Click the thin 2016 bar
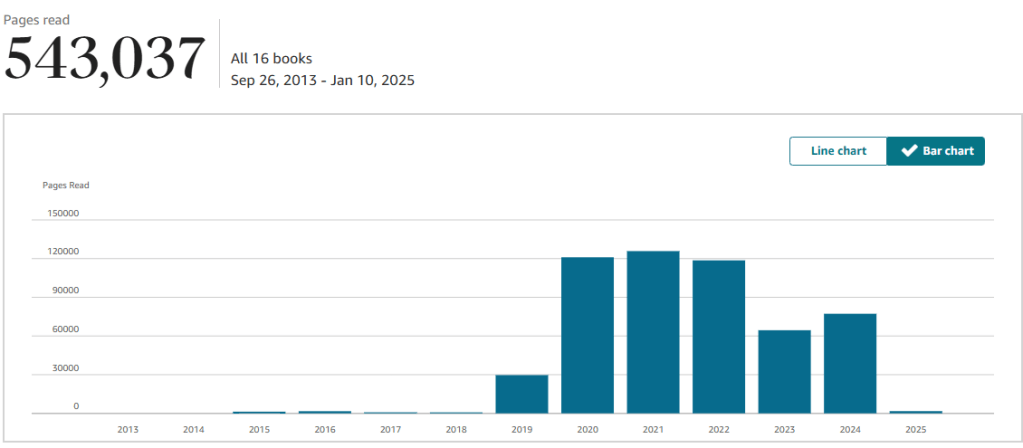This screenshot has width=1023, height=448. pos(325,412)
